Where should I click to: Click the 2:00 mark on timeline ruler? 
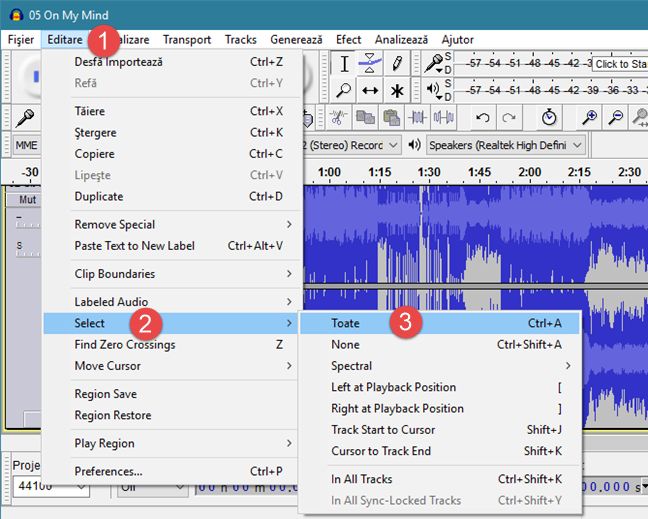(530, 172)
